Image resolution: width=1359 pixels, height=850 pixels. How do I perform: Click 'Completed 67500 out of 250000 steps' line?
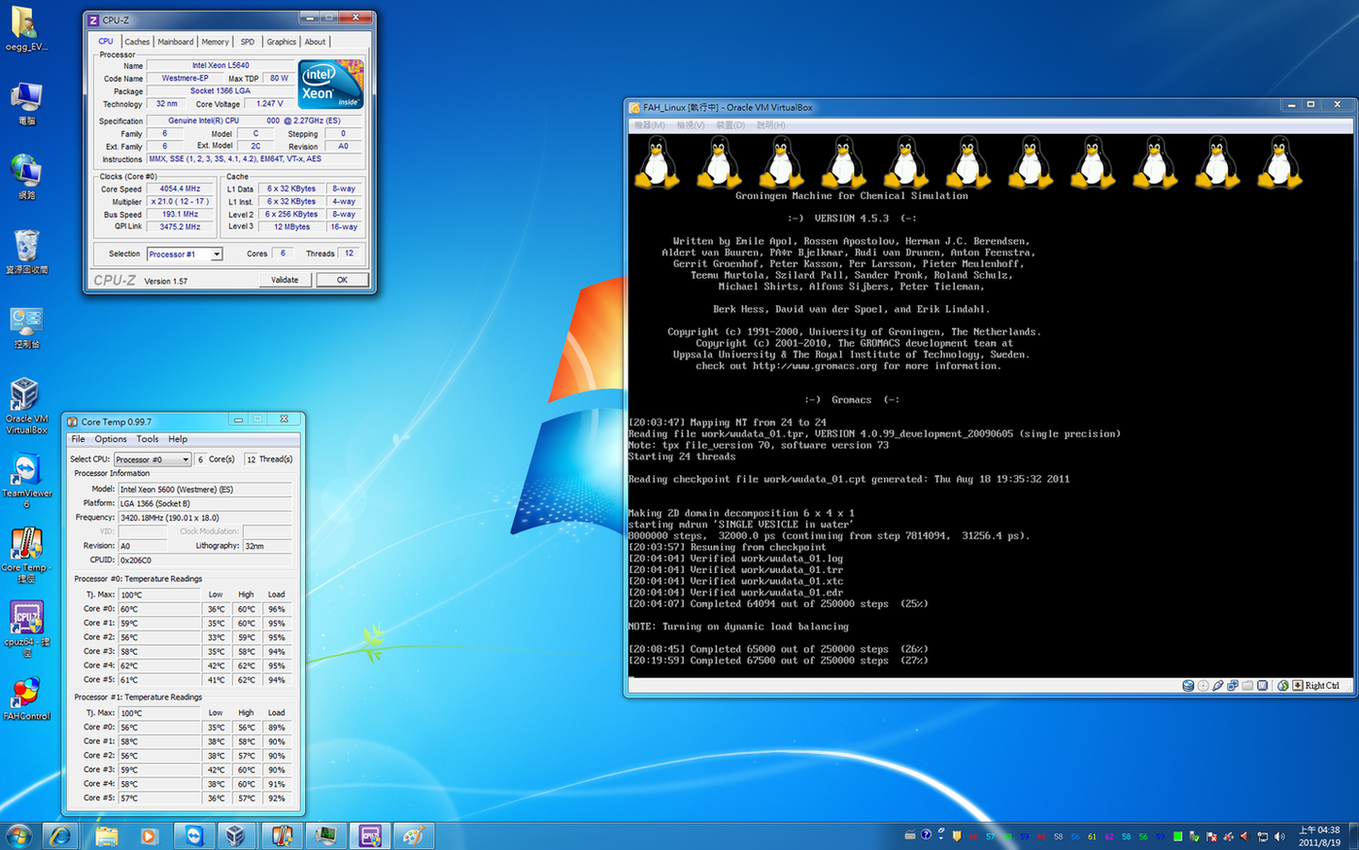(778, 660)
